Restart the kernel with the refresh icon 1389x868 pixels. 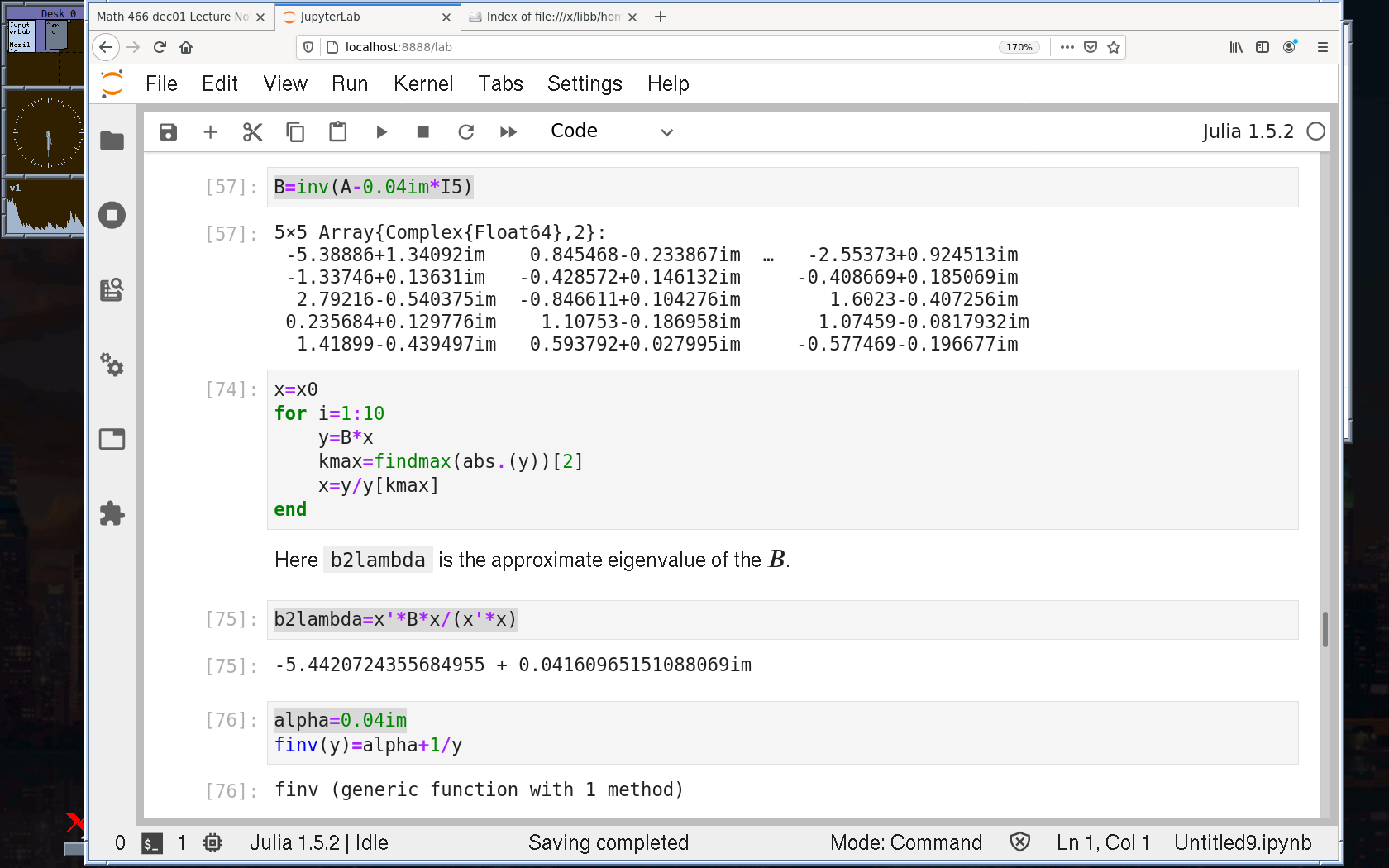(x=466, y=132)
